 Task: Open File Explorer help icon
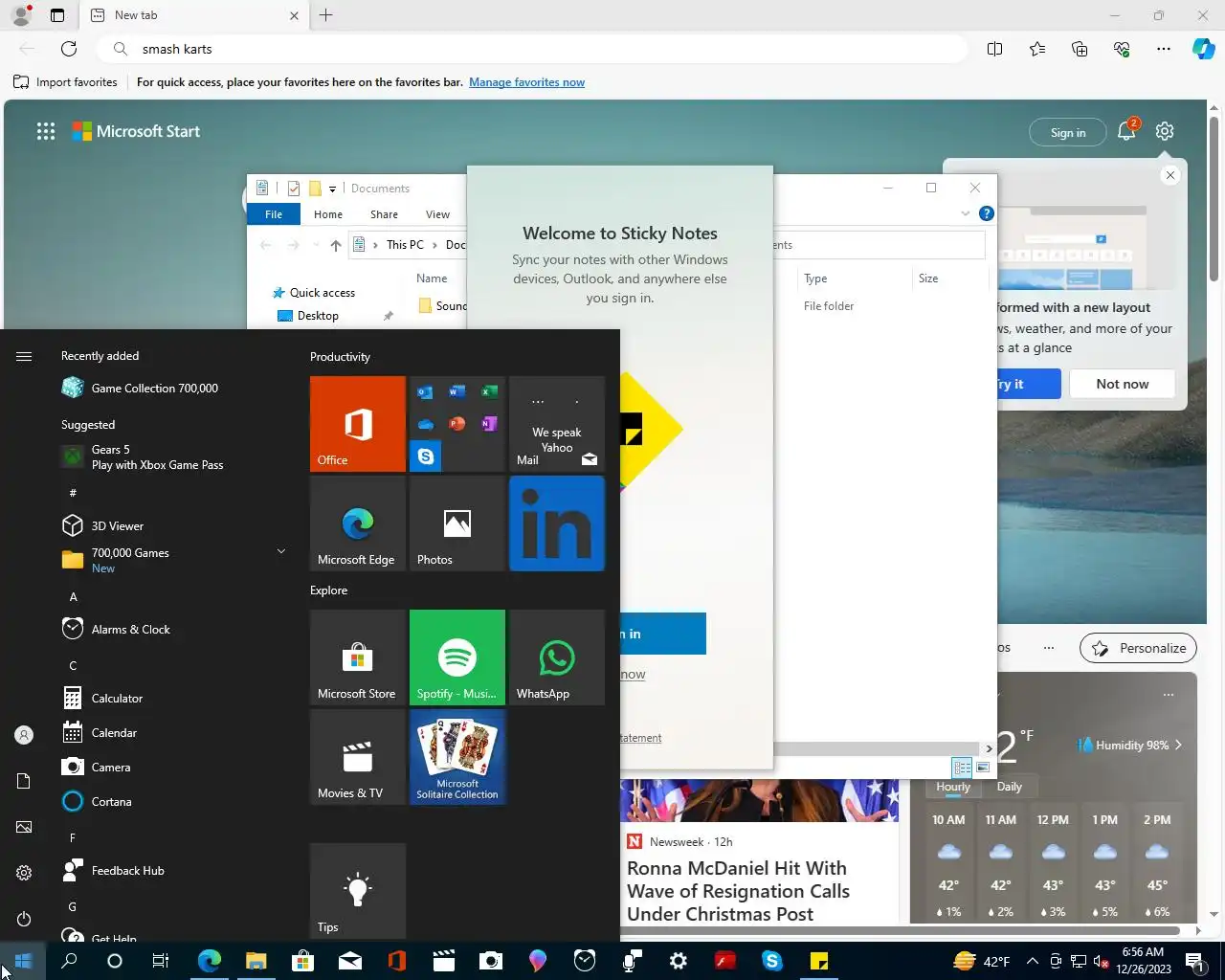(x=987, y=213)
